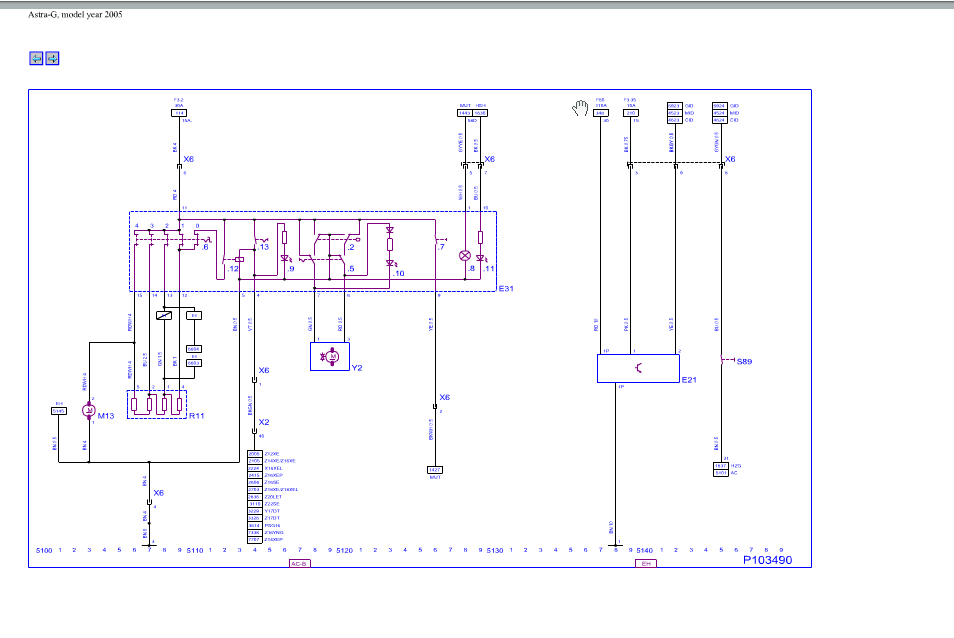Image resolution: width=954 pixels, height=638 pixels.
Task: Click the M13 label text
Action: [x=106, y=416]
